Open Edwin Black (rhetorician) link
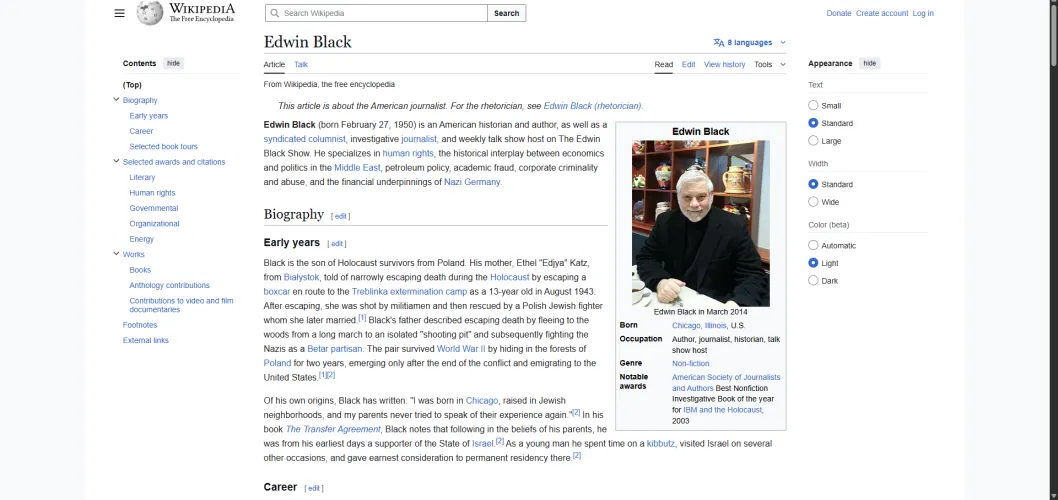Image resolution: width=1058 pixels, height=500 pixels. click(x=592, y=106)
